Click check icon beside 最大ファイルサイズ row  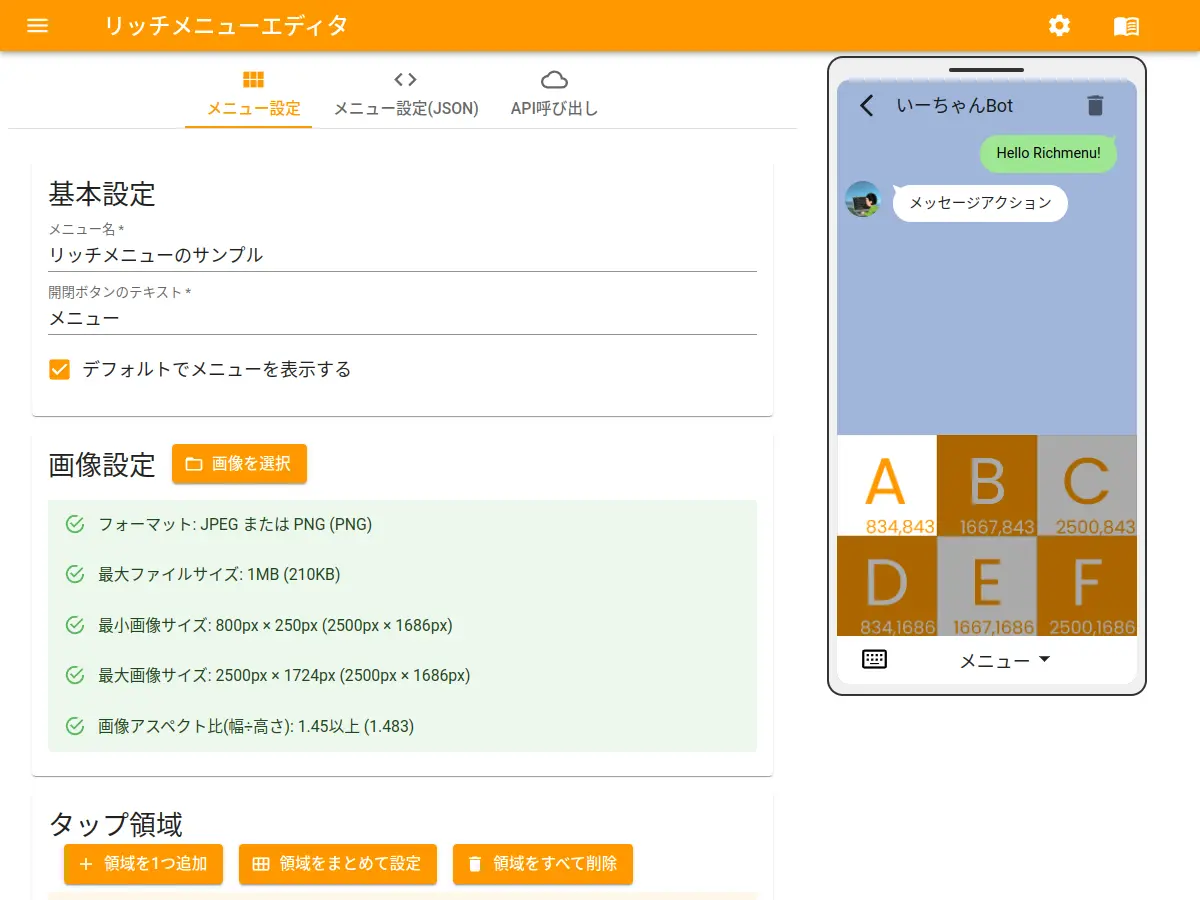74,574
